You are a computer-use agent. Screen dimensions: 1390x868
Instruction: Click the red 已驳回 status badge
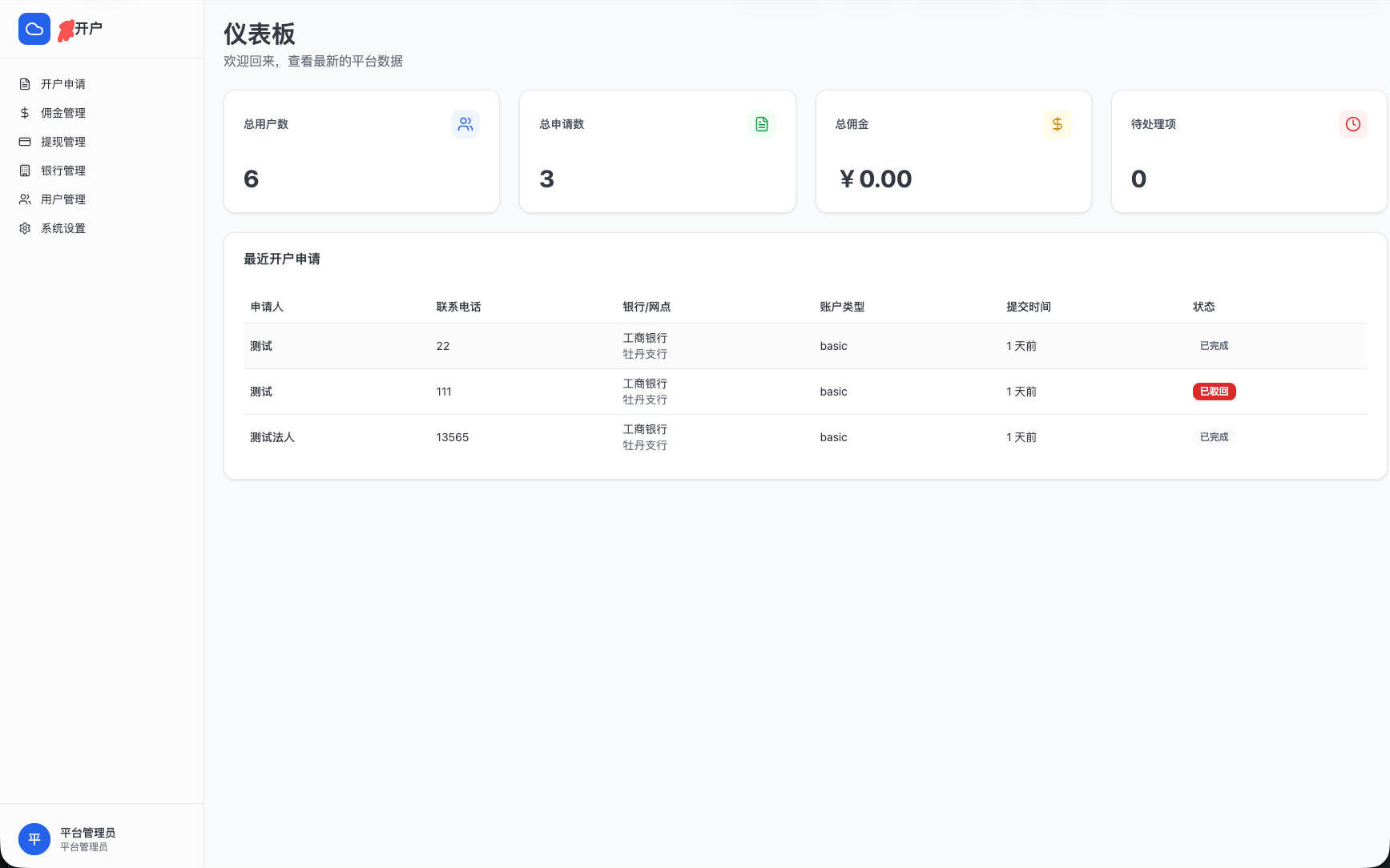point(1214,392)
